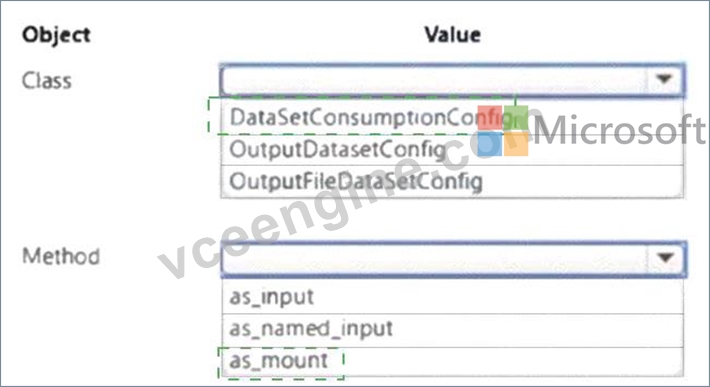Click the yellow Microsoft logo square
Image resolution: width=710 pixels, height=387 pixels.
516,144
